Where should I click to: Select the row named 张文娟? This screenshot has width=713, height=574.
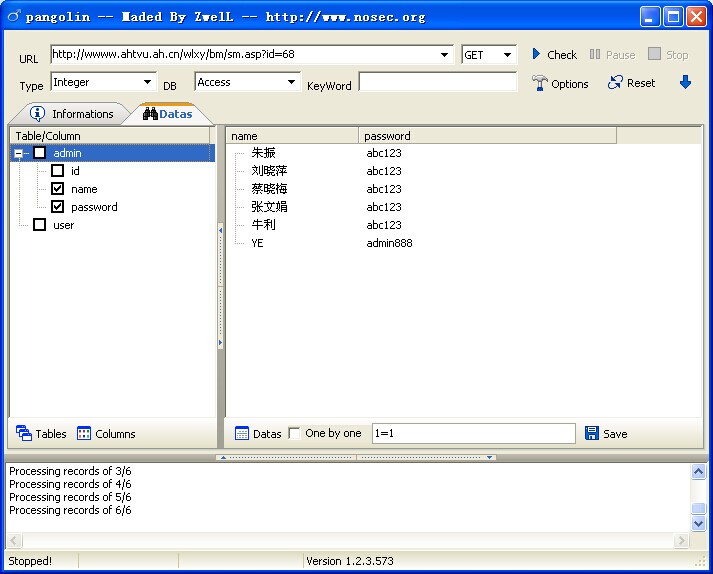coord(269,206)
